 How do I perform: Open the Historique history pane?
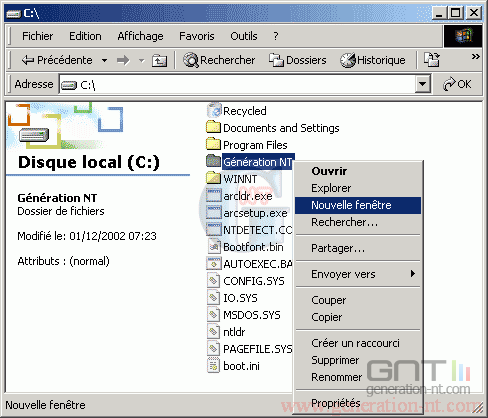point(373,60)
